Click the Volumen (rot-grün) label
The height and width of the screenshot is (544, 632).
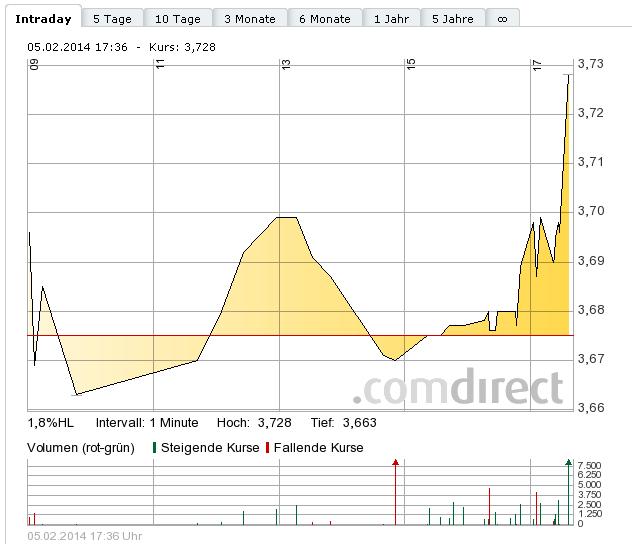pos(81,448)
